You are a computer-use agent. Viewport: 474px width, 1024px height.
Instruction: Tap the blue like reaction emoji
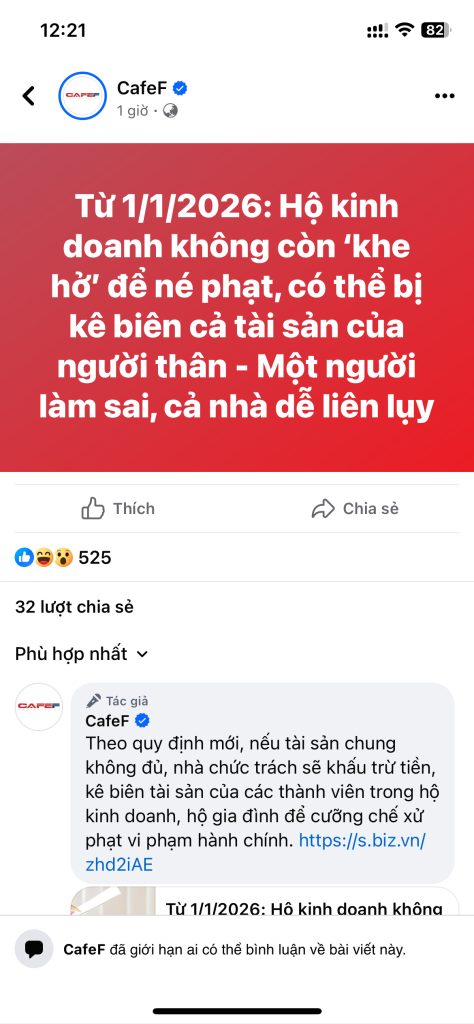[24, 558]
